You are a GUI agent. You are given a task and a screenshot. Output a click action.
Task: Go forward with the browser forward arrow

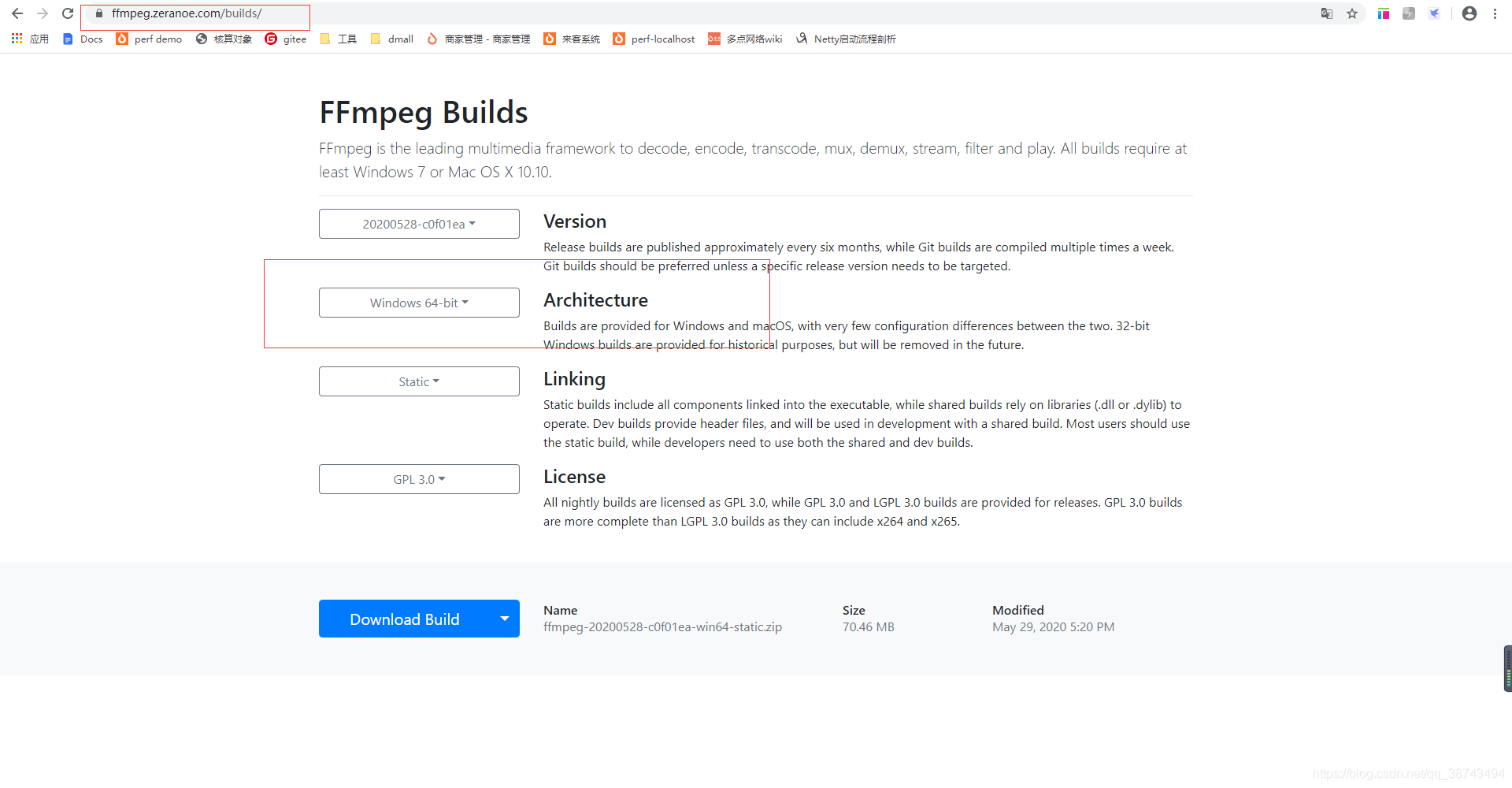[43, 13]
